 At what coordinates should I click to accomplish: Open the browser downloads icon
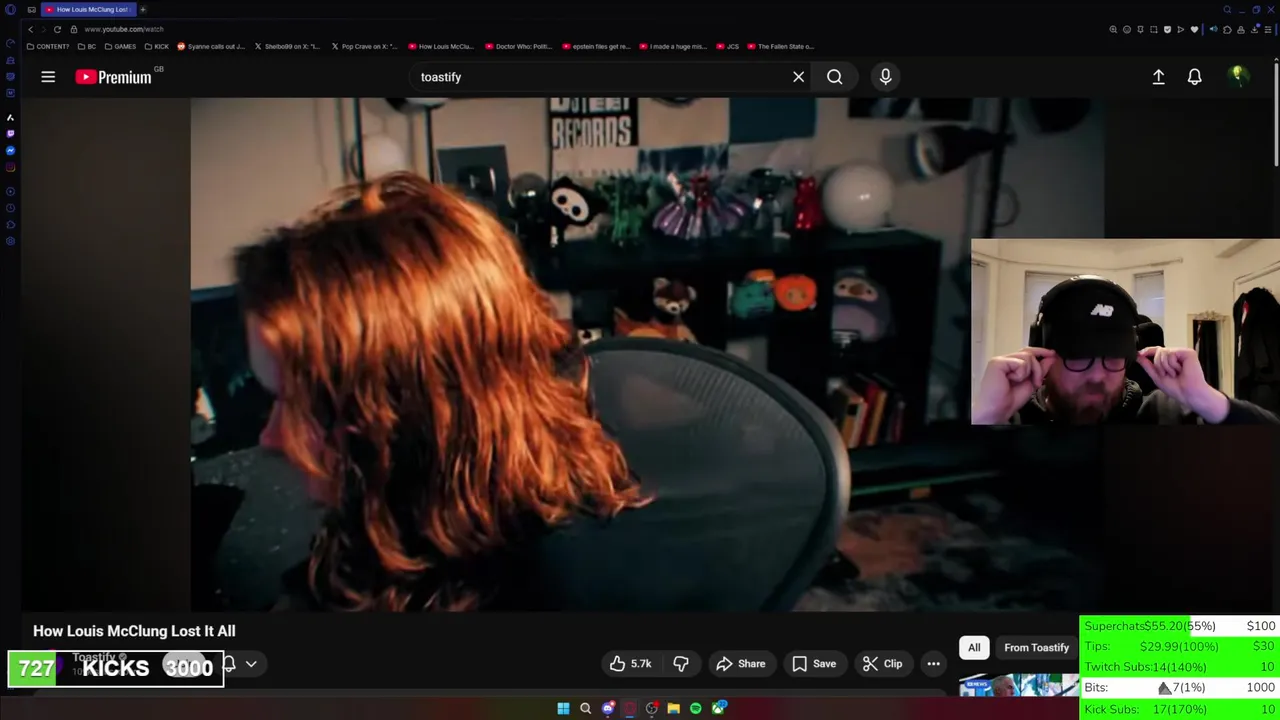point(1255,29)
